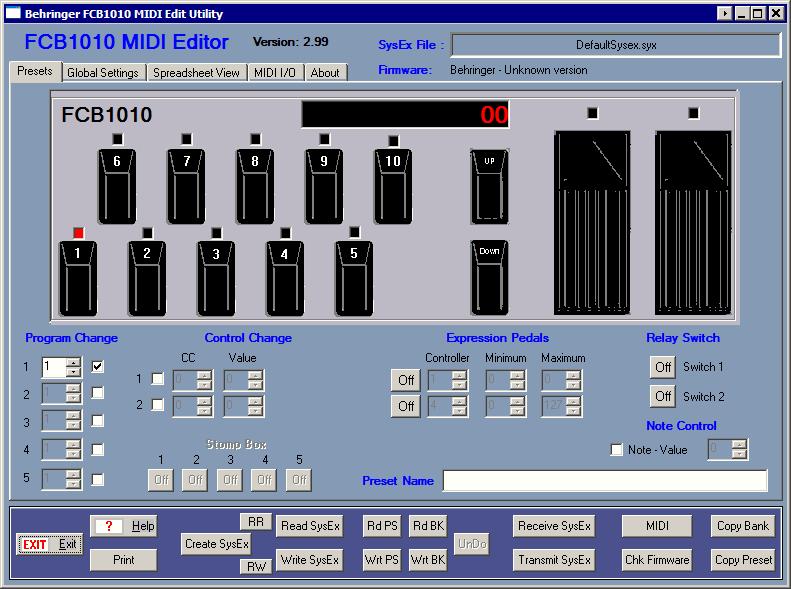Enable Program Change 2 checkbox
Image resolution: width=791 pixels, height=589 pixels.
point(98,393)
